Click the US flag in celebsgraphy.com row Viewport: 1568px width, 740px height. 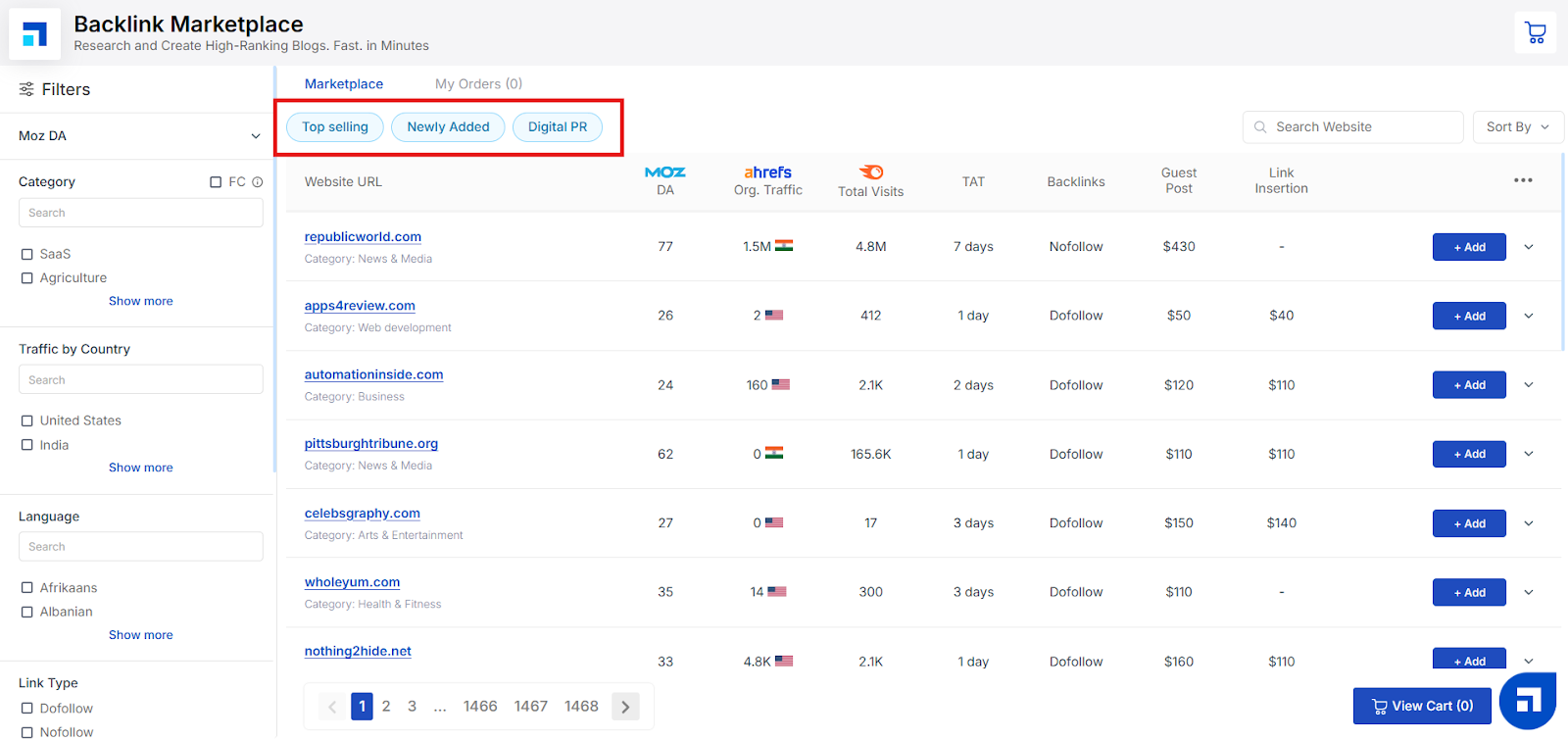pos(774,522)
